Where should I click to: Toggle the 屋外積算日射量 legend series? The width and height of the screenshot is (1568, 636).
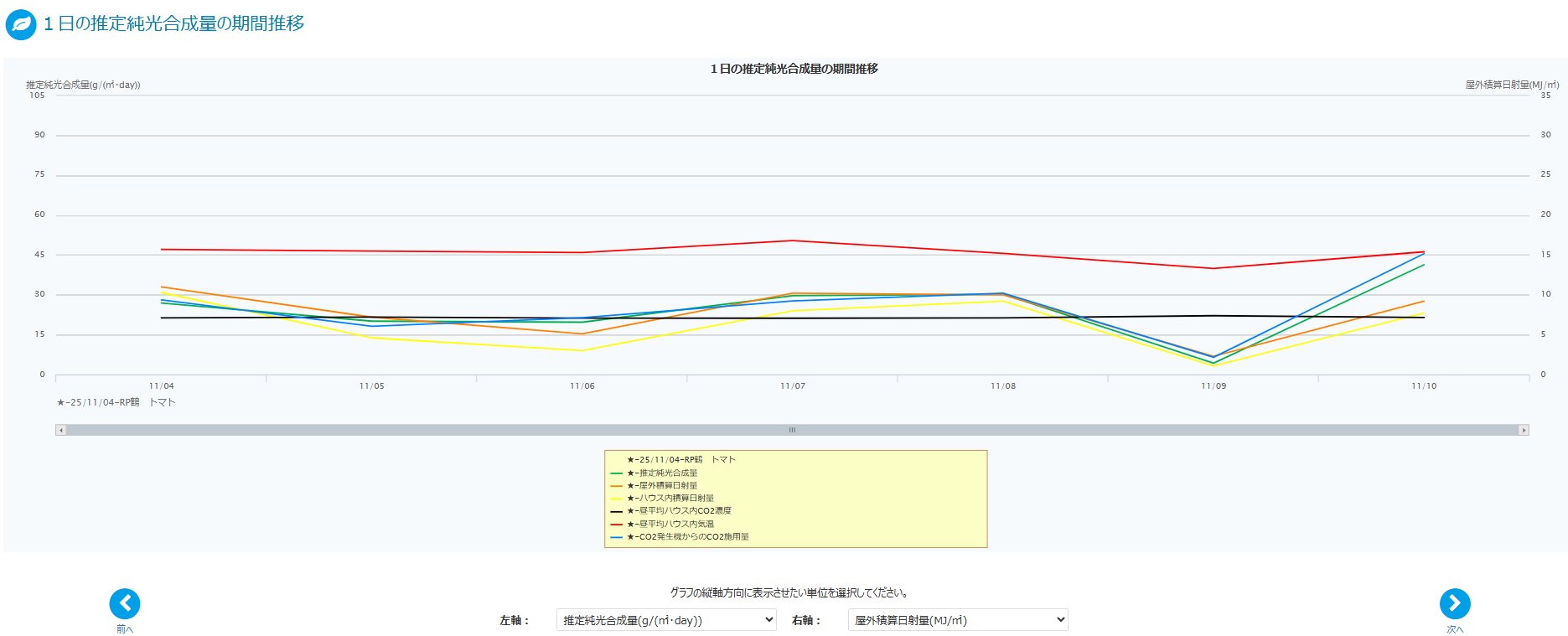click(x=667, y=485)
